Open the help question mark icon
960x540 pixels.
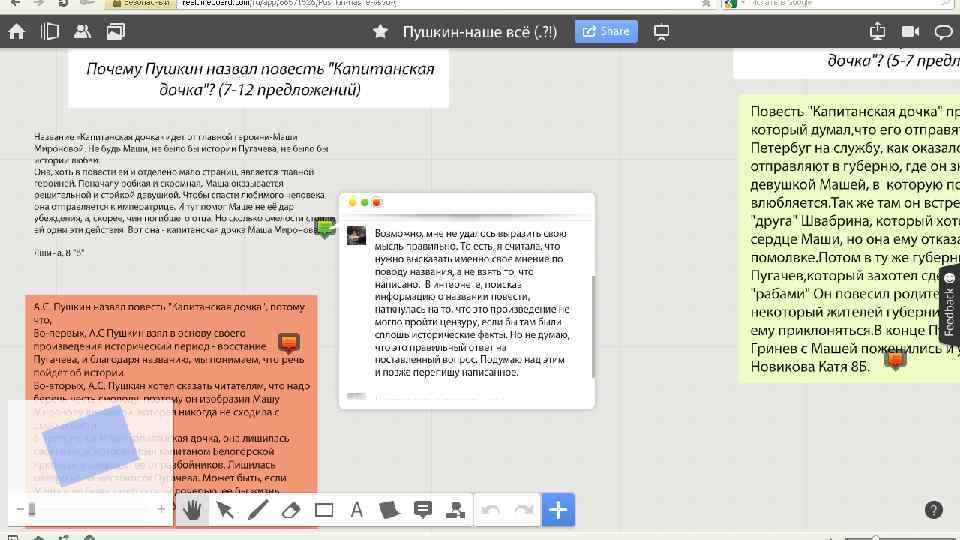pos(934,510)
